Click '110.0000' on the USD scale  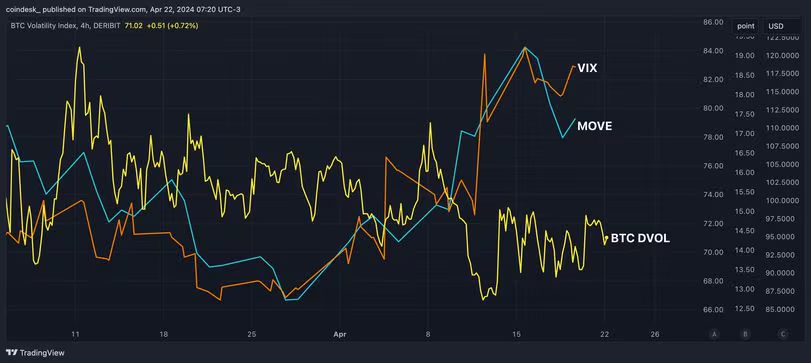click(x=782, y=128)
